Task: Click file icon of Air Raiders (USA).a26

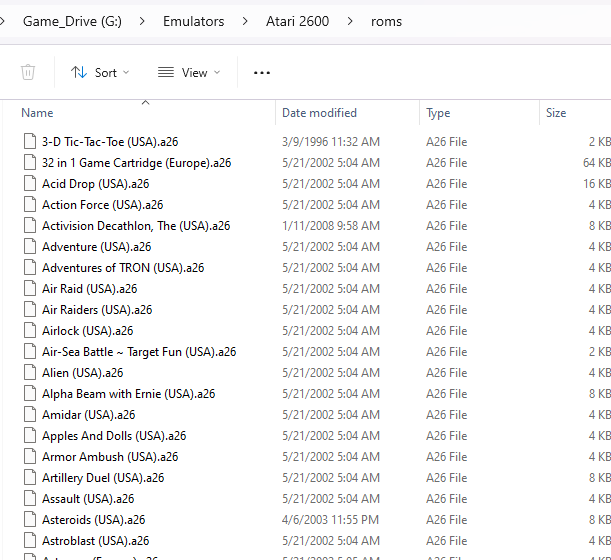Action: (x=30, y=310)
